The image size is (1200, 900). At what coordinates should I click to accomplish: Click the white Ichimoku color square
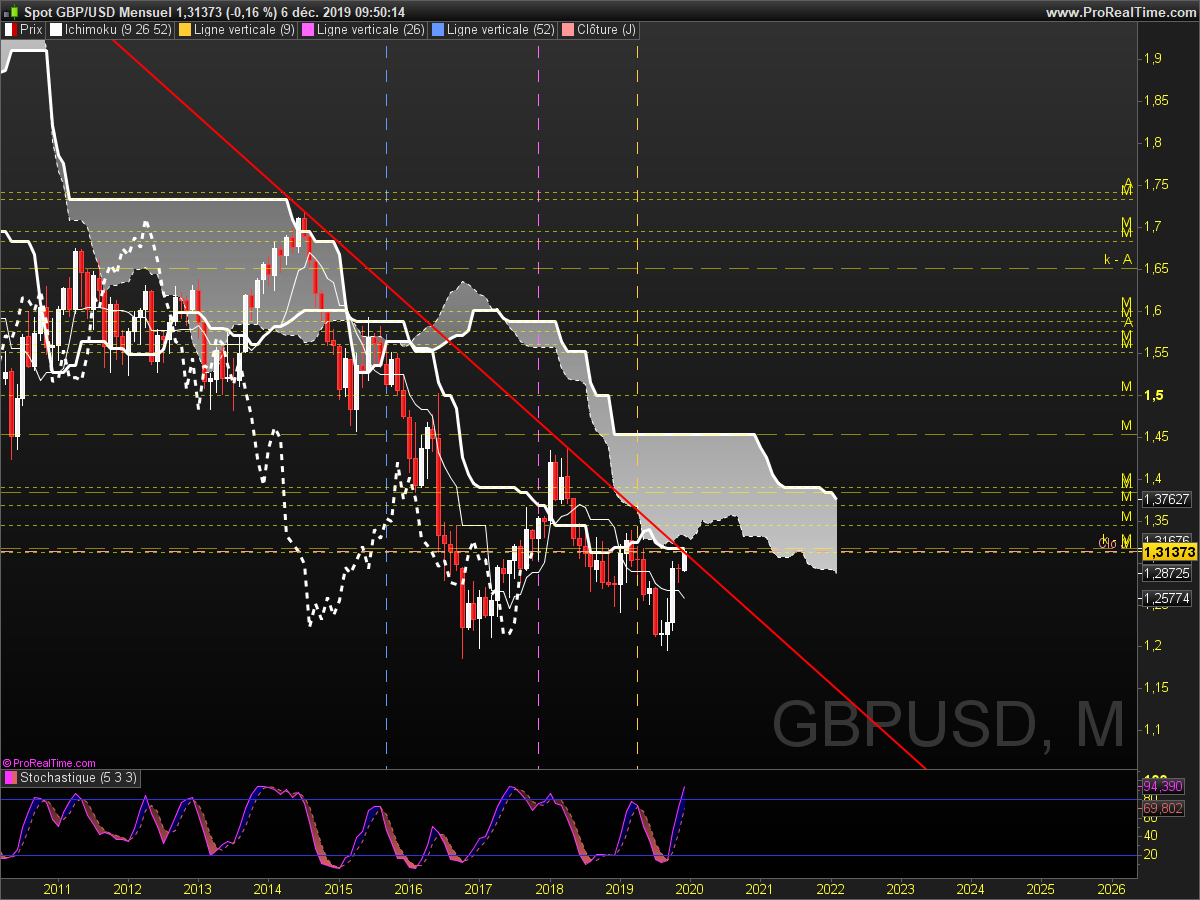point(55,30)
